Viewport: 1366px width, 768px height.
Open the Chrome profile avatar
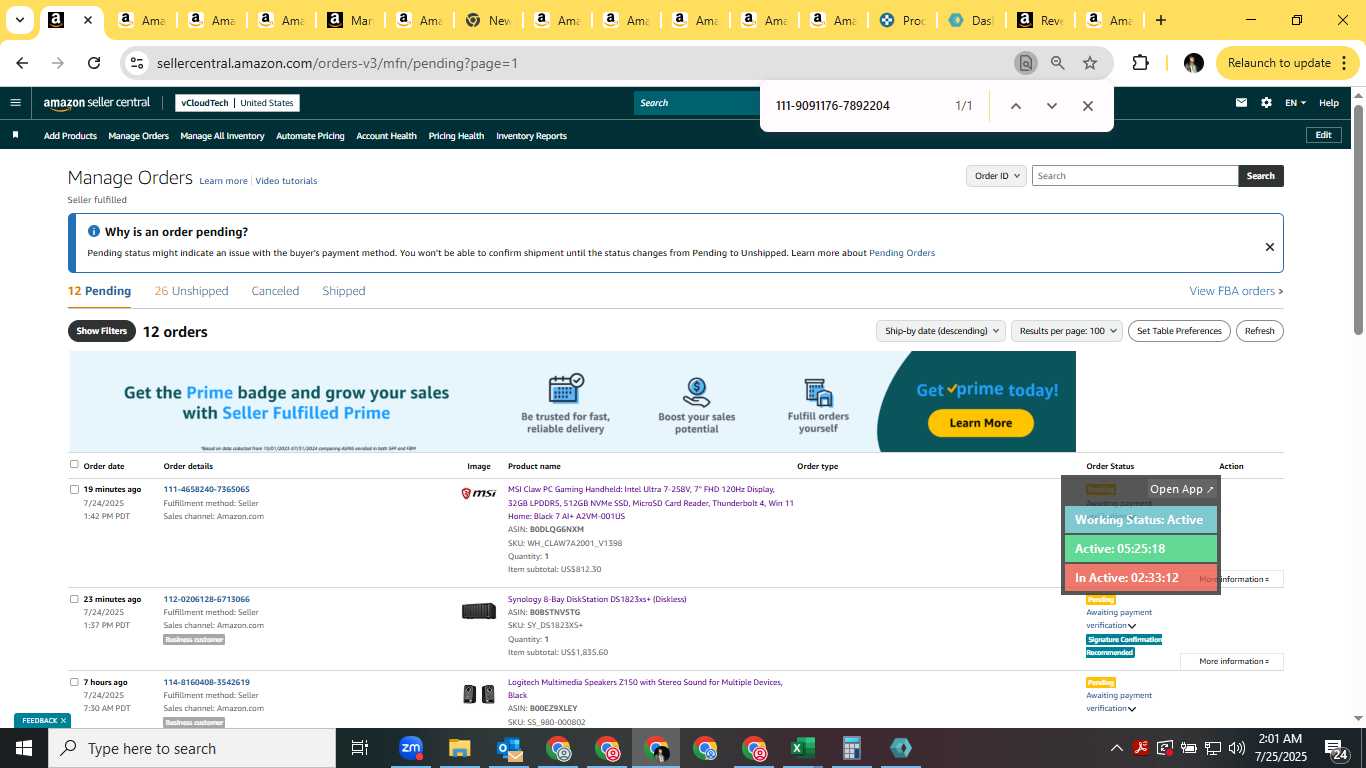pyautogui.click(x=1193, y=63)
